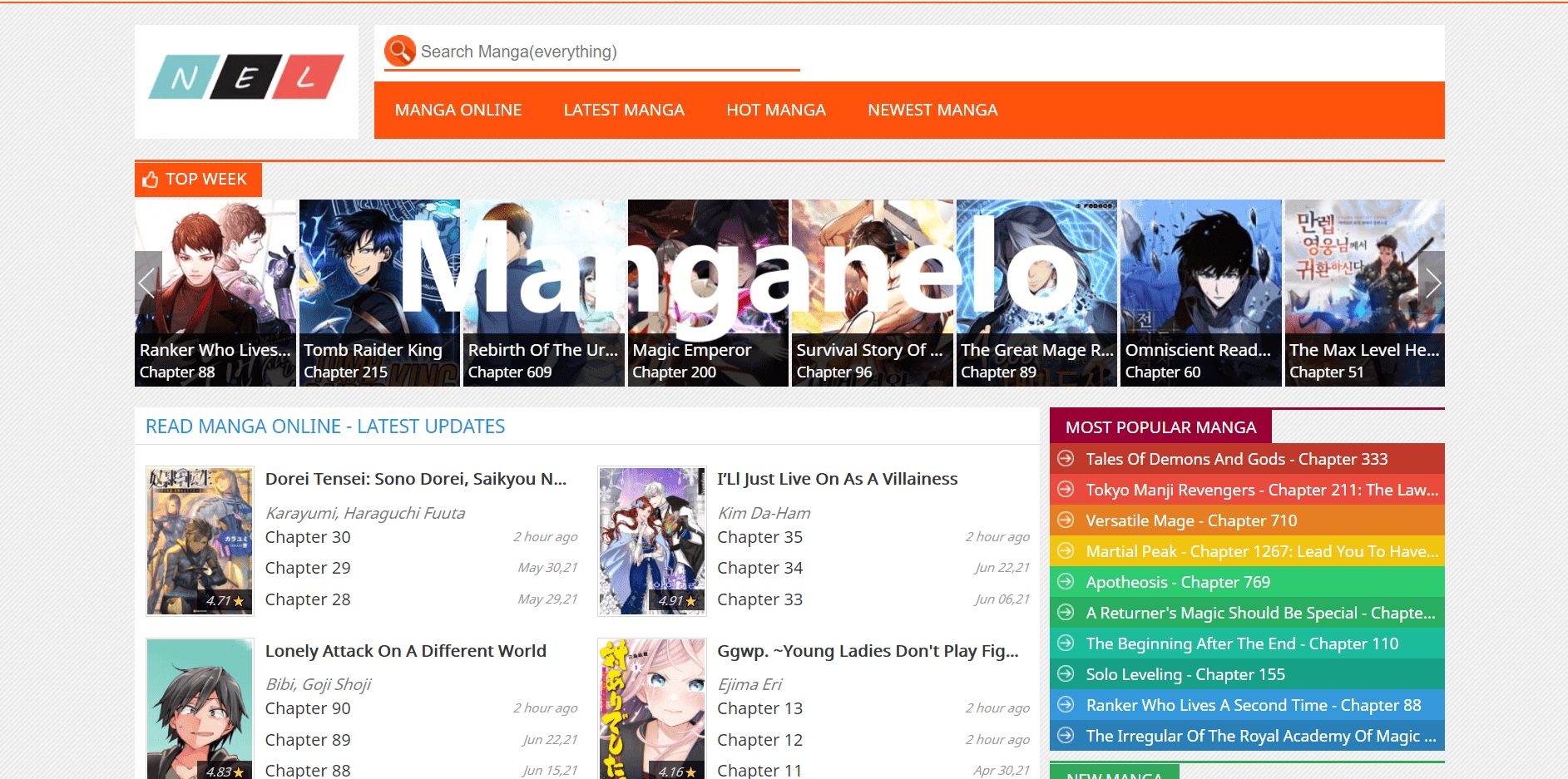Open Lonely Attack On A Different World title
Viewport: 1568px width, 779px height.
pyautogui.click(x=406, y=651)
